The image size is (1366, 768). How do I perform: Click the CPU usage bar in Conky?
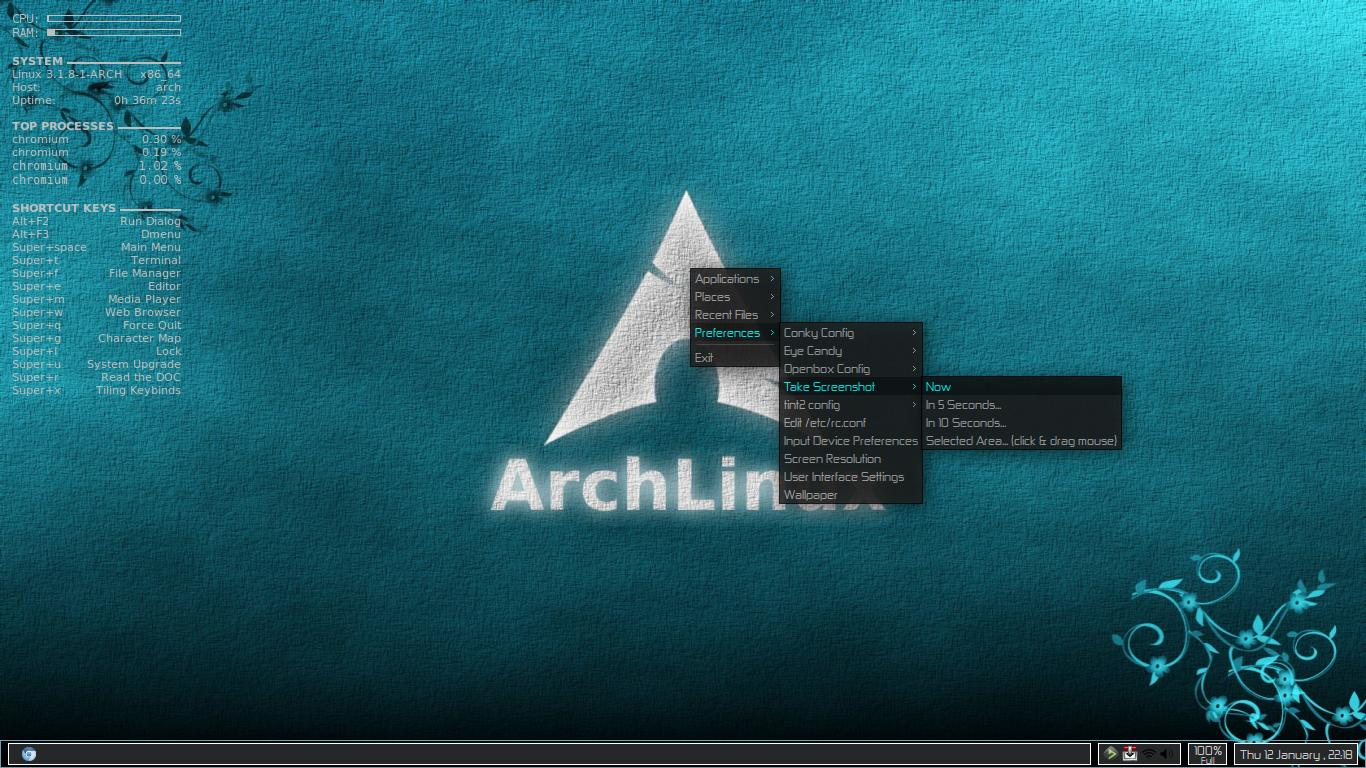(x=114, y=18)
